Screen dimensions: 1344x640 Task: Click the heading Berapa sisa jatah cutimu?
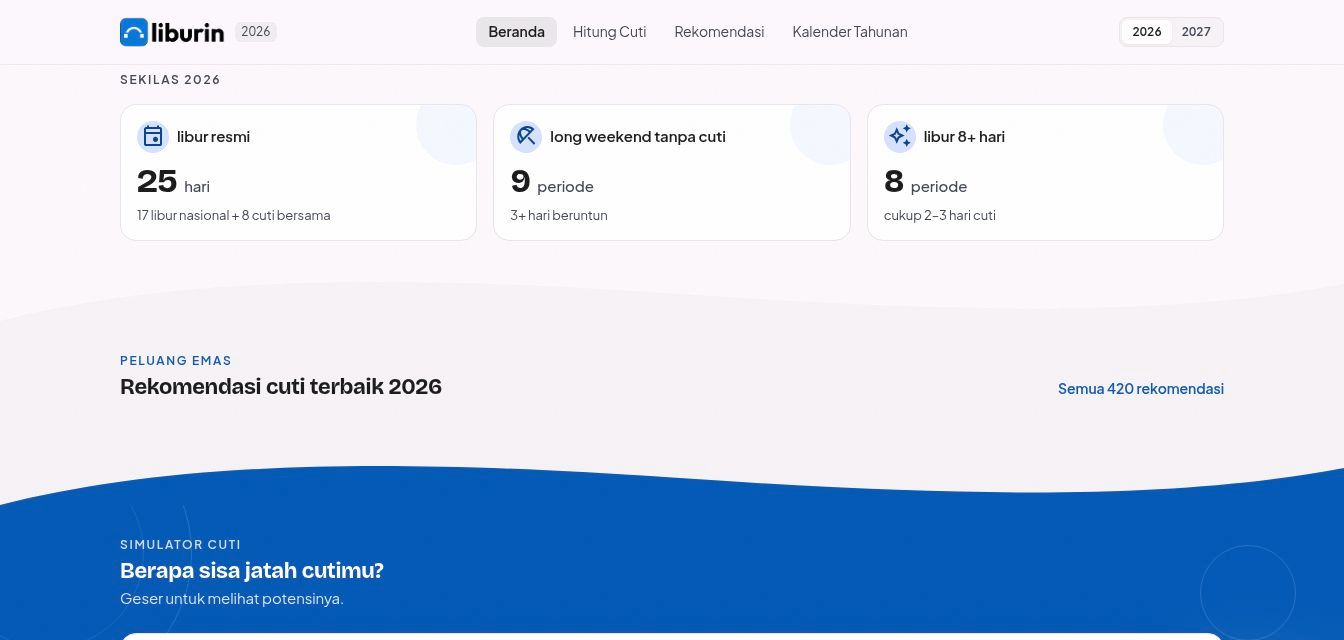click(252, 571)
